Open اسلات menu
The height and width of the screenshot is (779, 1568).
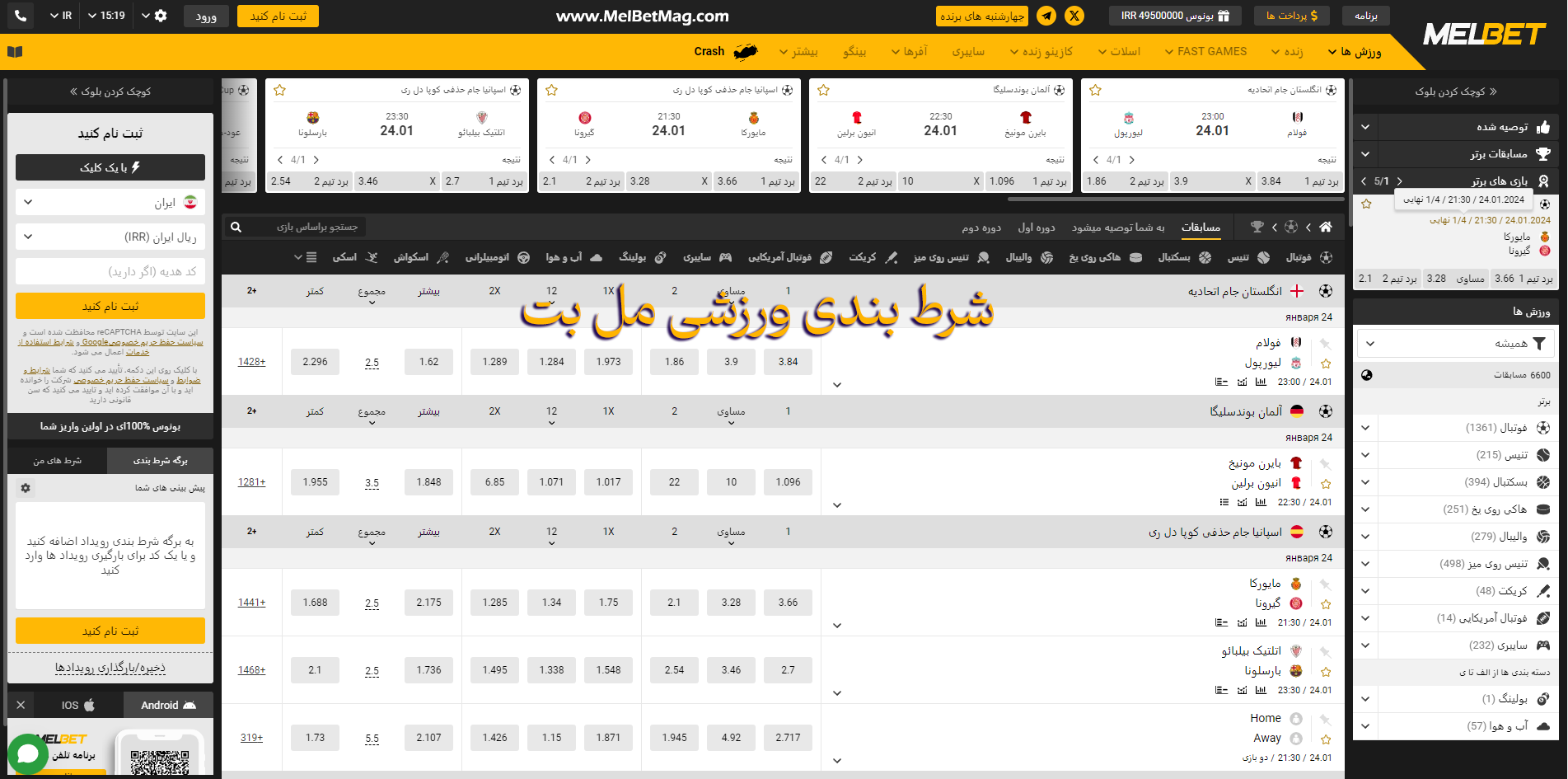(x=1119, y=52)
